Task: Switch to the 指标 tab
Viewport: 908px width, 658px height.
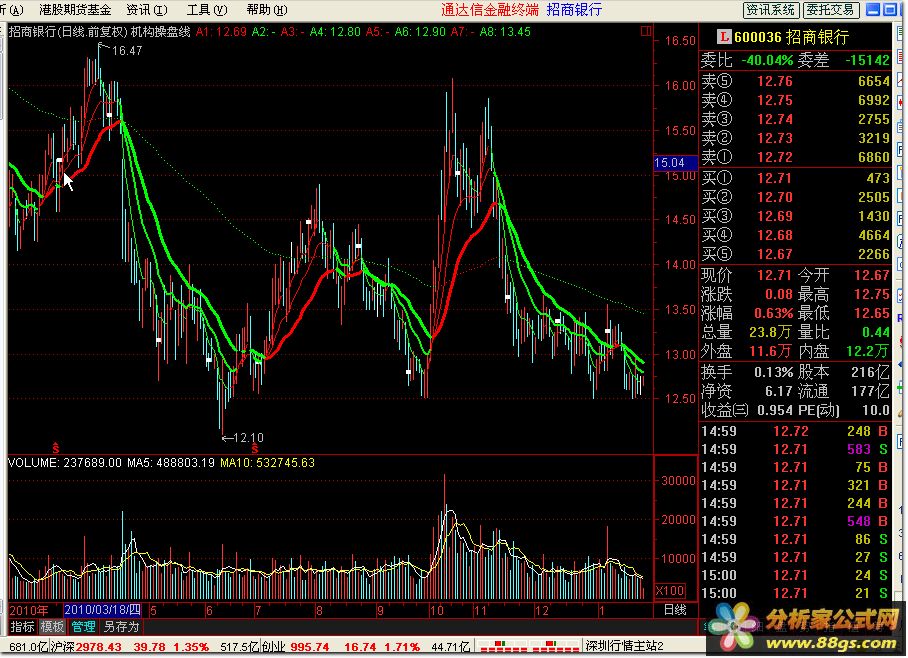Action: point(23,627)
